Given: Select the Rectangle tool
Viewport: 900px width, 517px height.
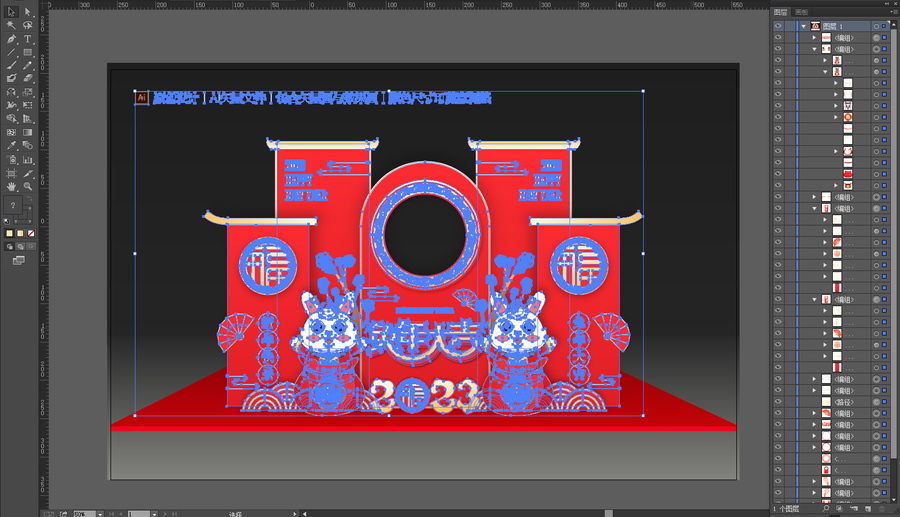Looking at the screenshot, I should point(27,52).
